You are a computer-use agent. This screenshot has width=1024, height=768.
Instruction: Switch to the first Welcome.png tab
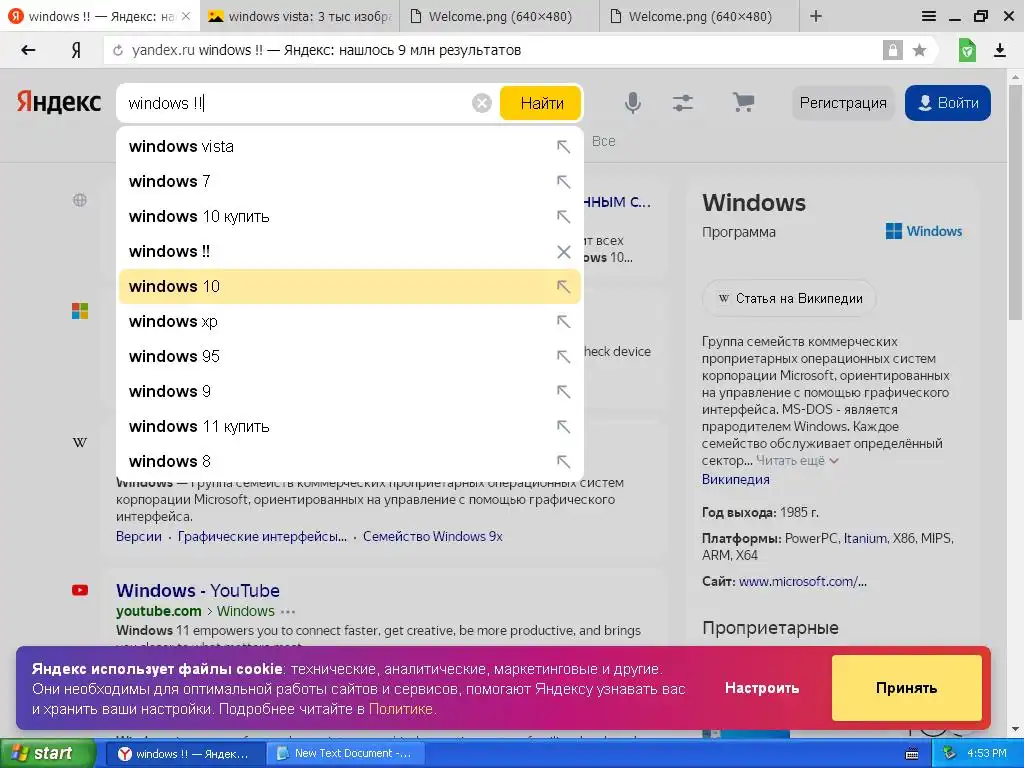(500, 16)
